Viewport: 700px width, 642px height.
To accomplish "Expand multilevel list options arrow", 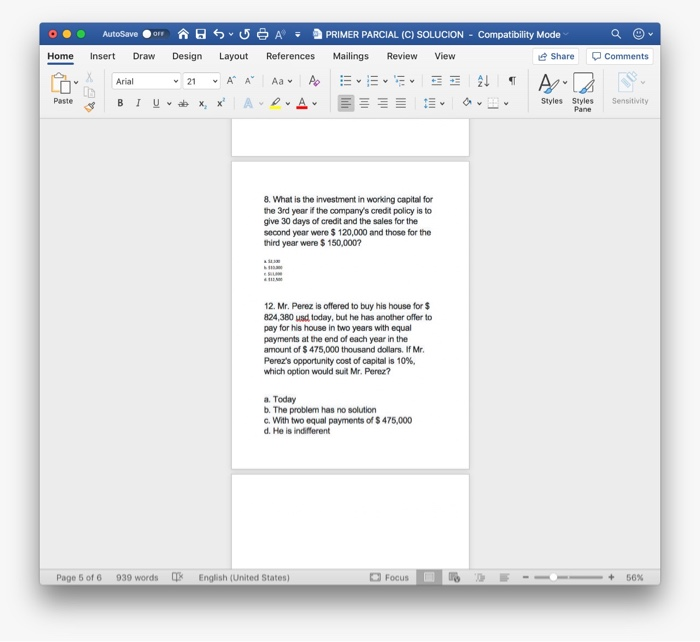I will tap(412, 81).
